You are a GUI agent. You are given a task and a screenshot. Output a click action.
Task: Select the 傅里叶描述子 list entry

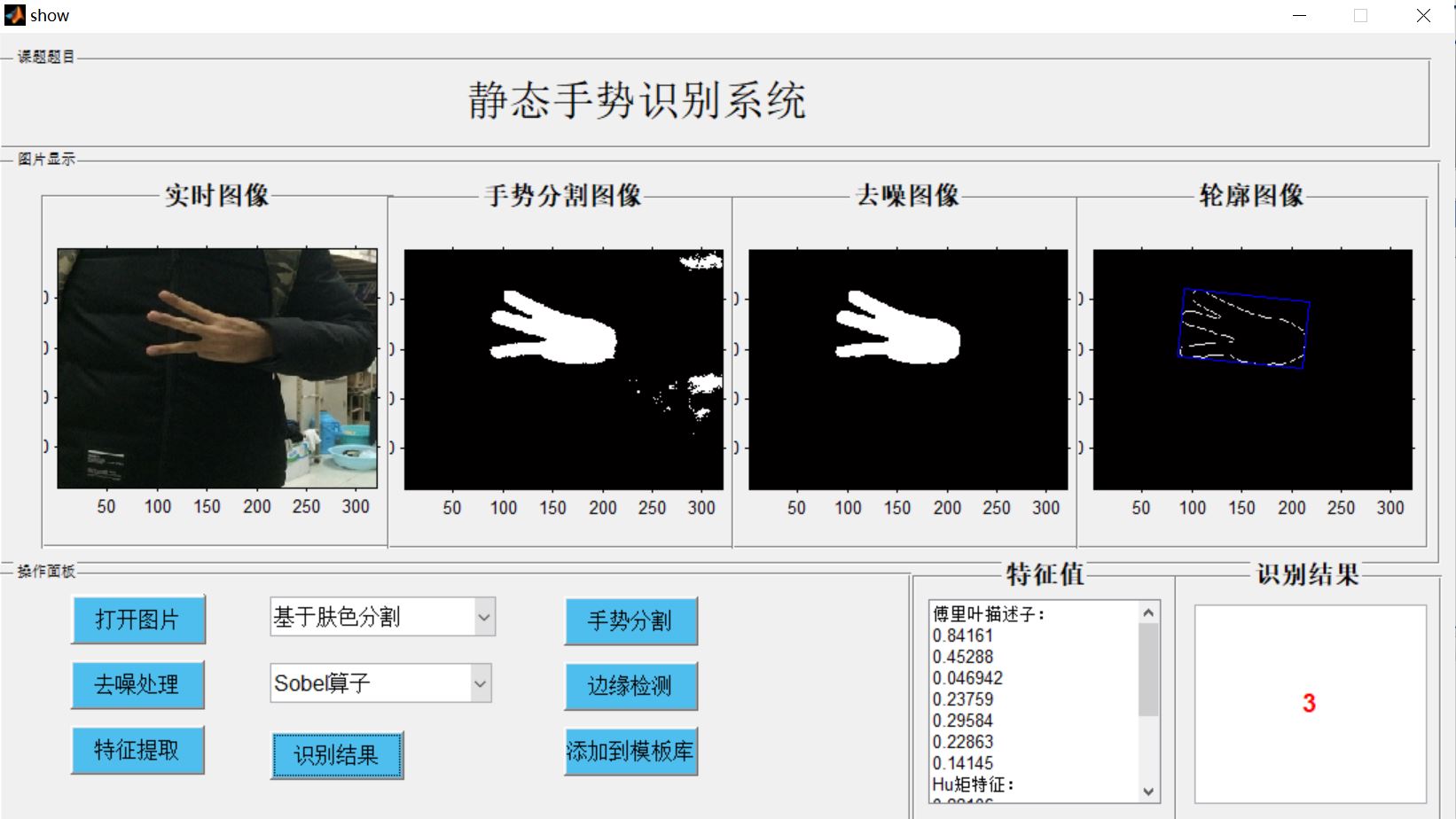tap(989, 614)
